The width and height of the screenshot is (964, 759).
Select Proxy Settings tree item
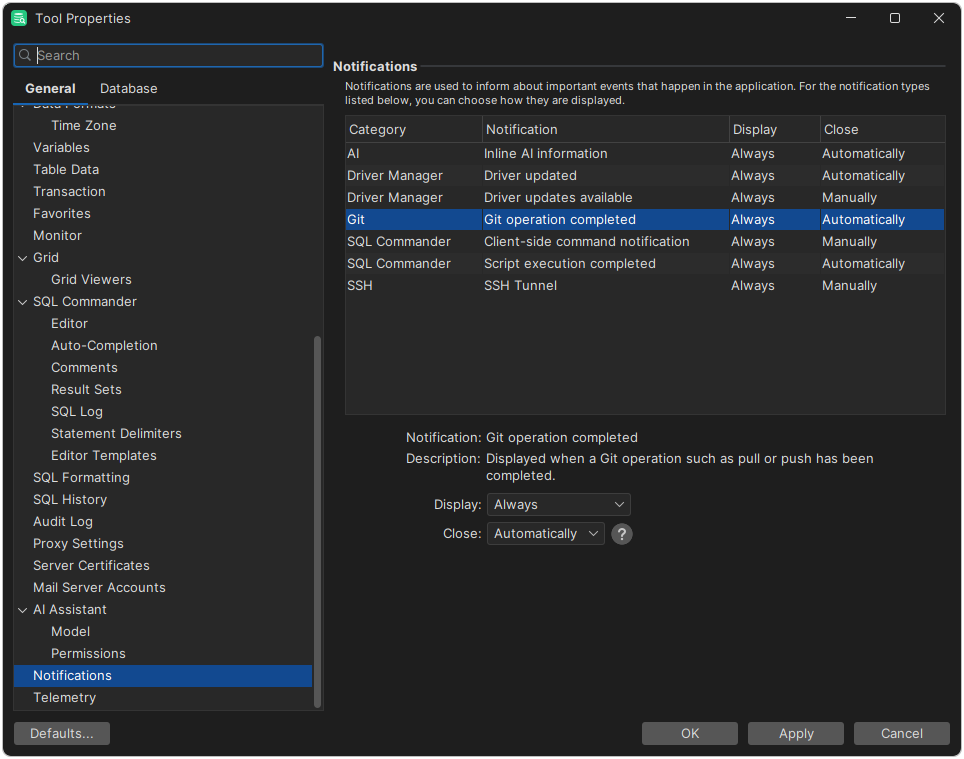[x=78, y=544]
